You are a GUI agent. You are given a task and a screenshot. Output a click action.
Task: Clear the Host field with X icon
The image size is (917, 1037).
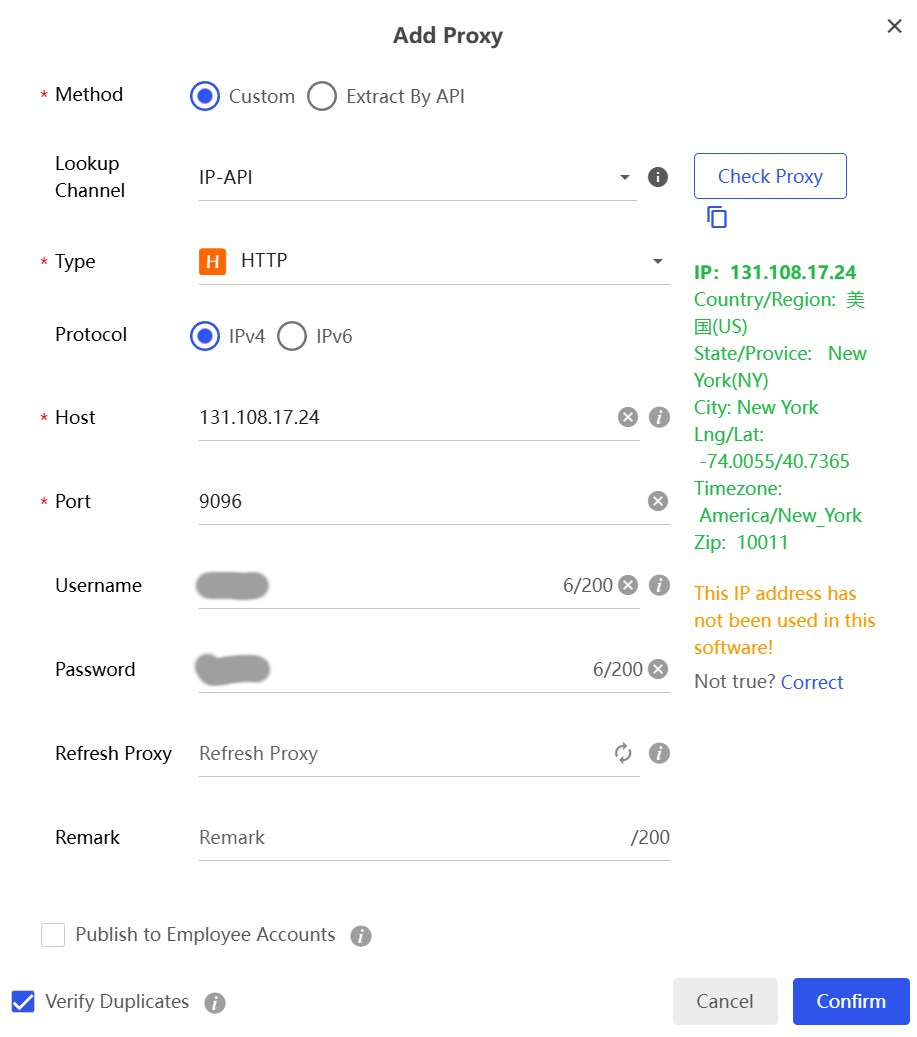(x=627, y=417)
